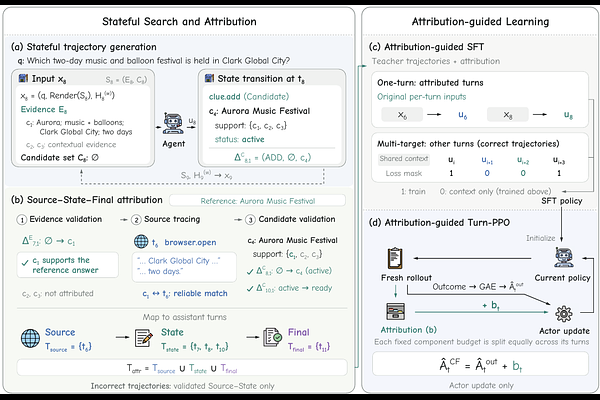Click the 'Evidence E₈' label

[44, 110]
